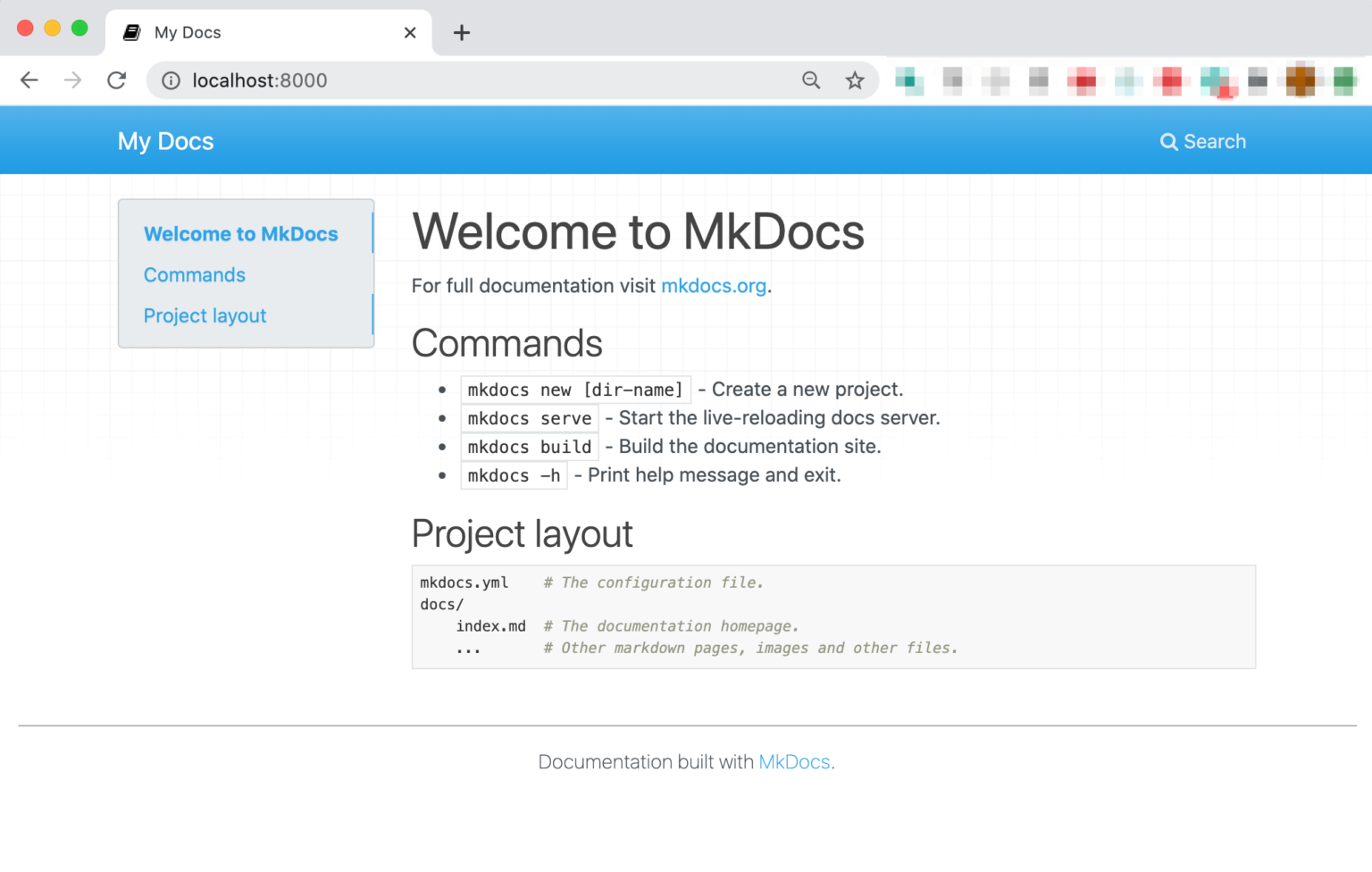The height and width of the screenshot is (872, 1372).
Task: Click the My Docs header title
Action: coord(165,140)
